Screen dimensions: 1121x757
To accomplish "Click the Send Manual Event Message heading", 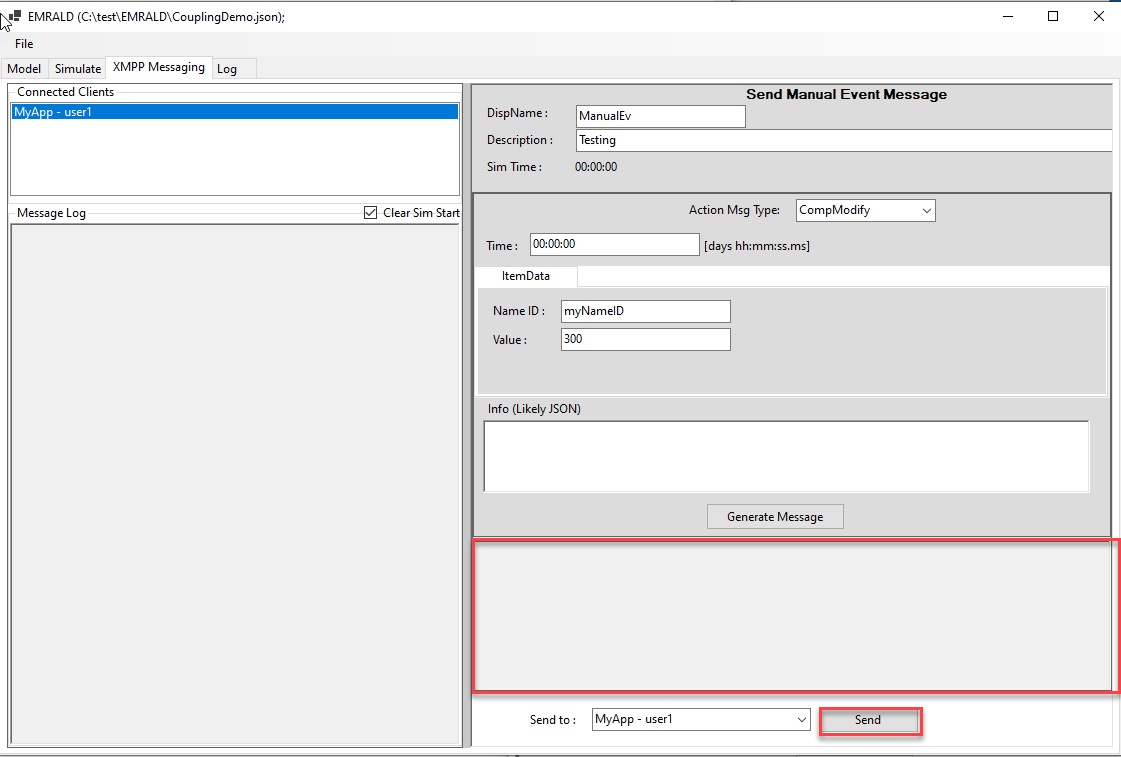I will click(x=846, y=94).
